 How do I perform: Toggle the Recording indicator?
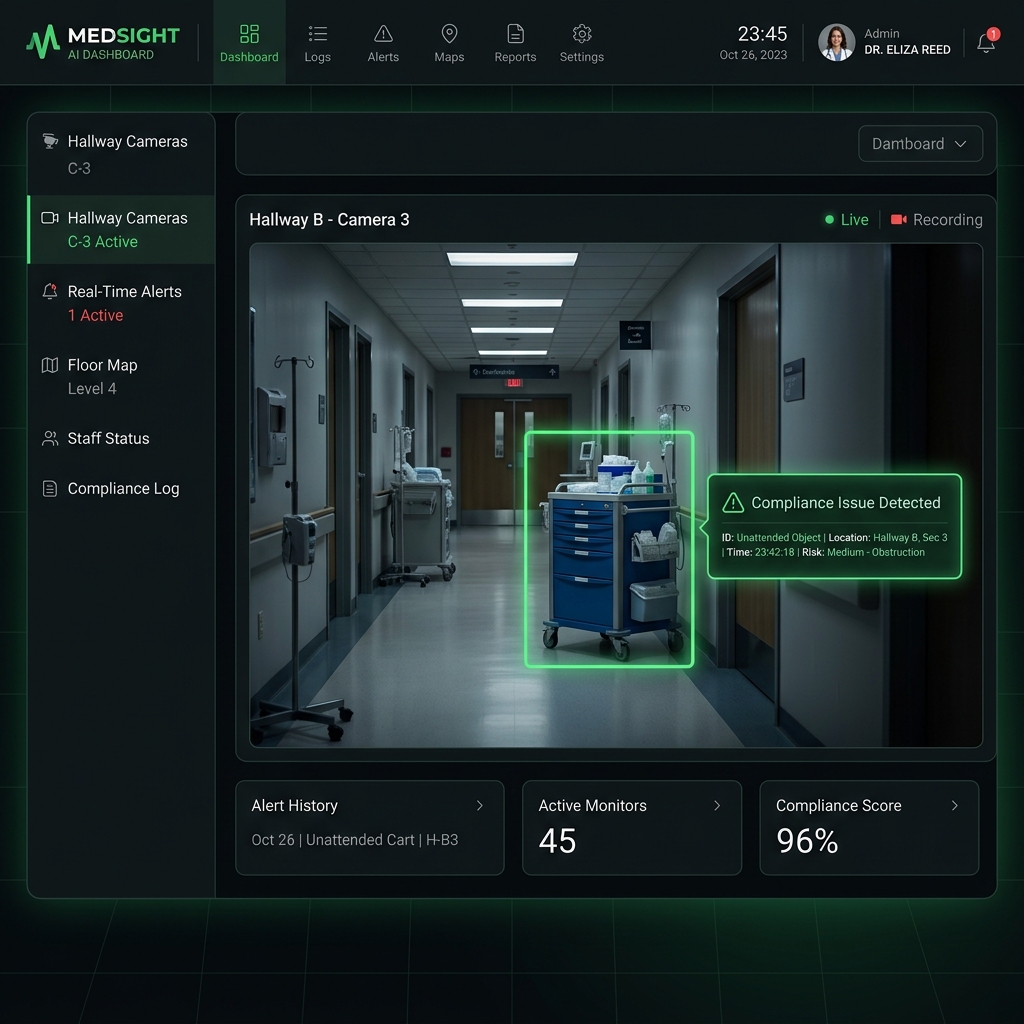[935, 219]
